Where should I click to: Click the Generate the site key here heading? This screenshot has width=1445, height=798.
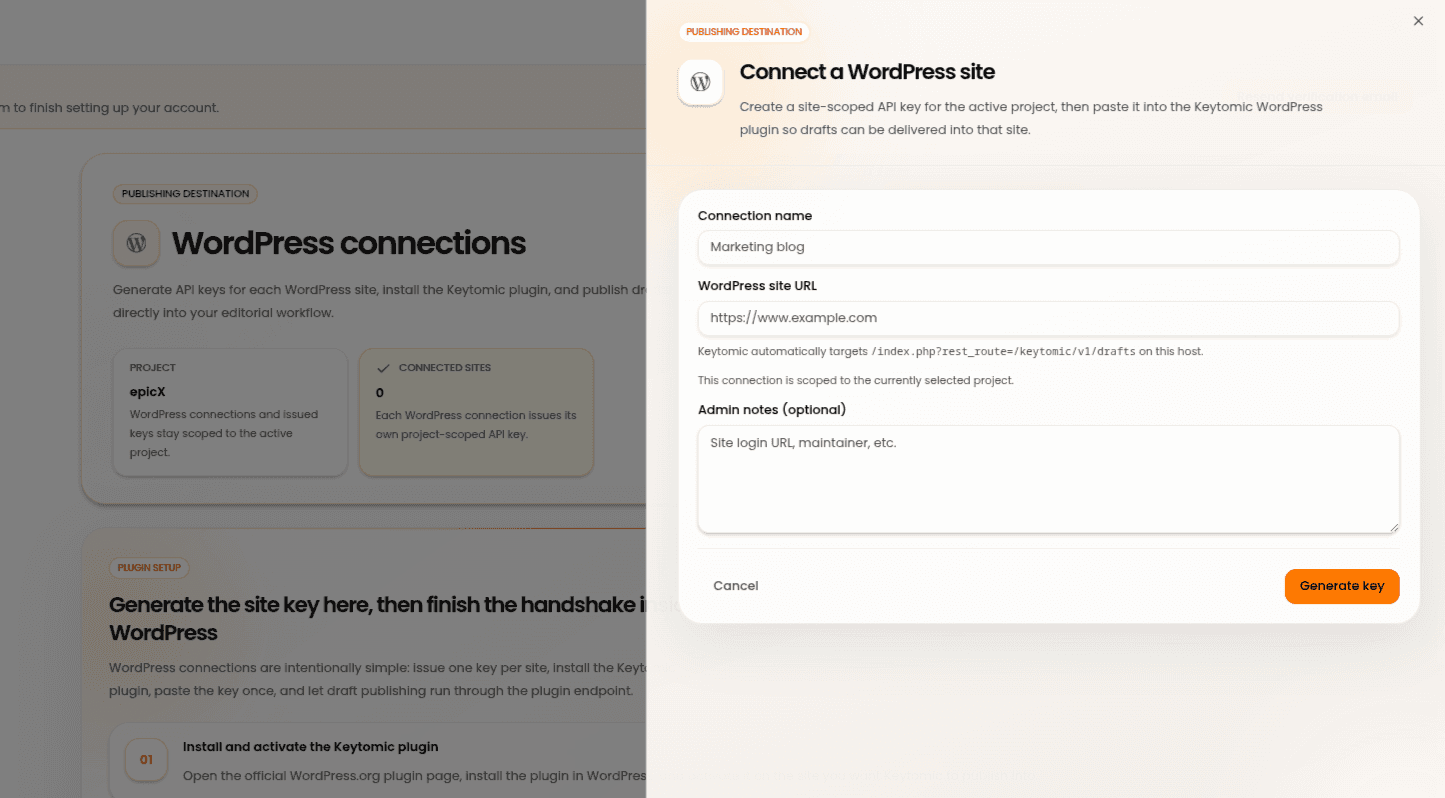coord(378,619)
